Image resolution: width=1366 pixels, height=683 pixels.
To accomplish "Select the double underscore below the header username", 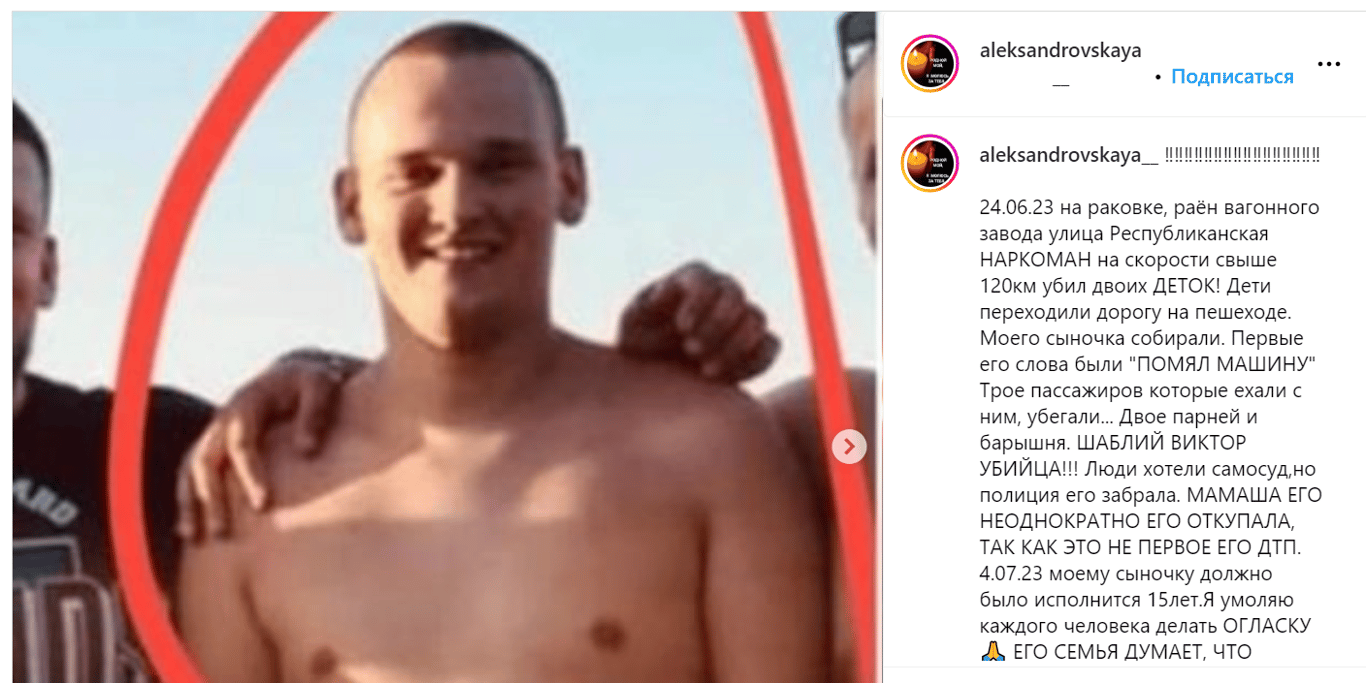I will 1061,84.
